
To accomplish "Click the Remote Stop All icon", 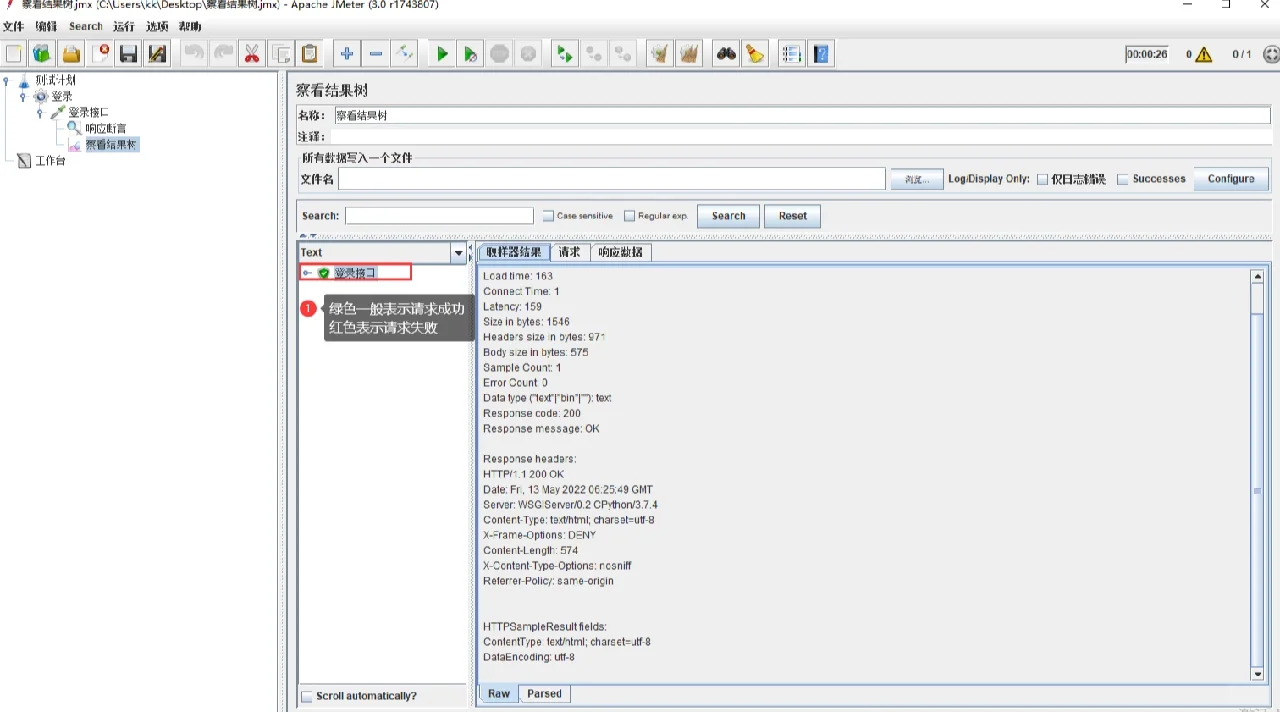I will (594, 54).
